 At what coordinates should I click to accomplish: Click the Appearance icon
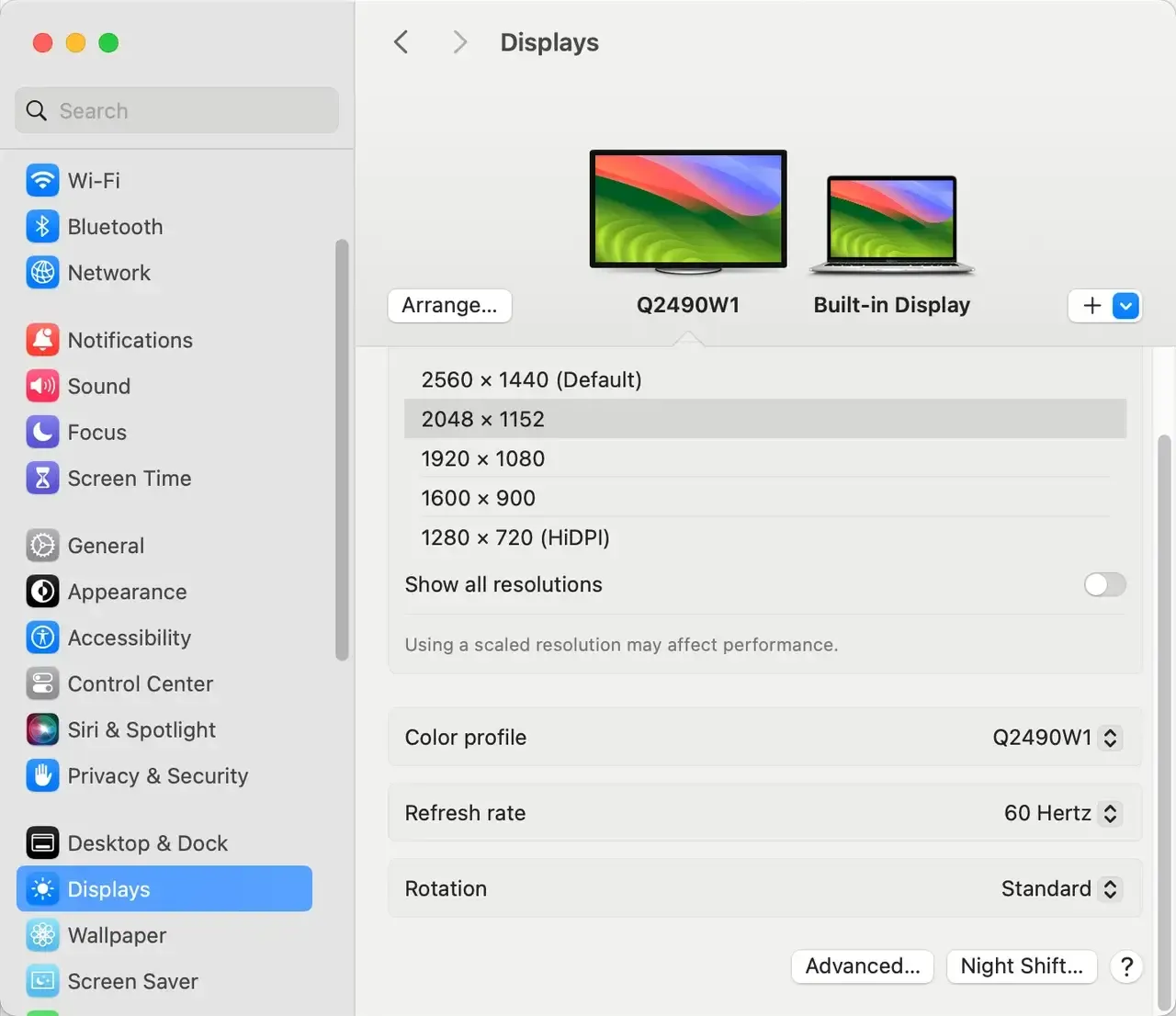(x=42, y=592)
